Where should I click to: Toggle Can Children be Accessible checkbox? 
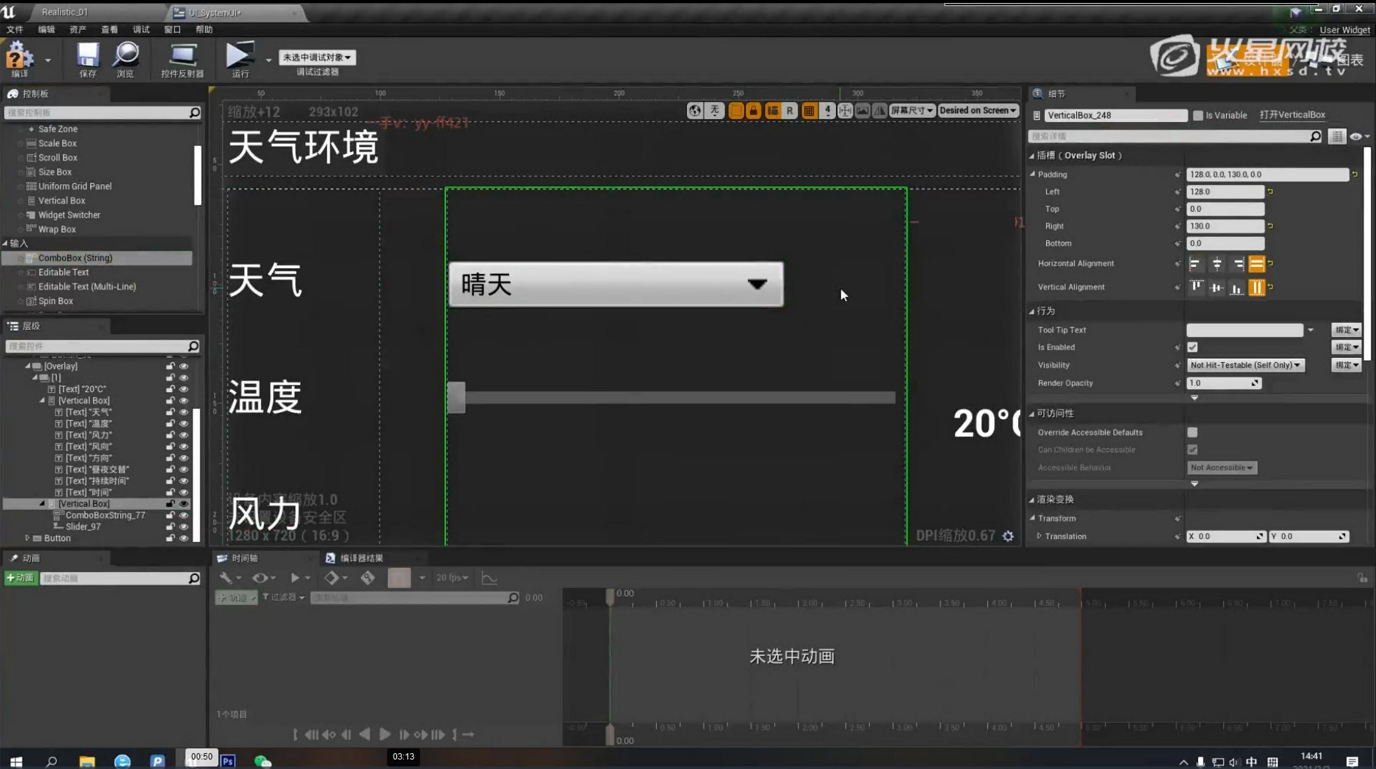pos(1192,450)
